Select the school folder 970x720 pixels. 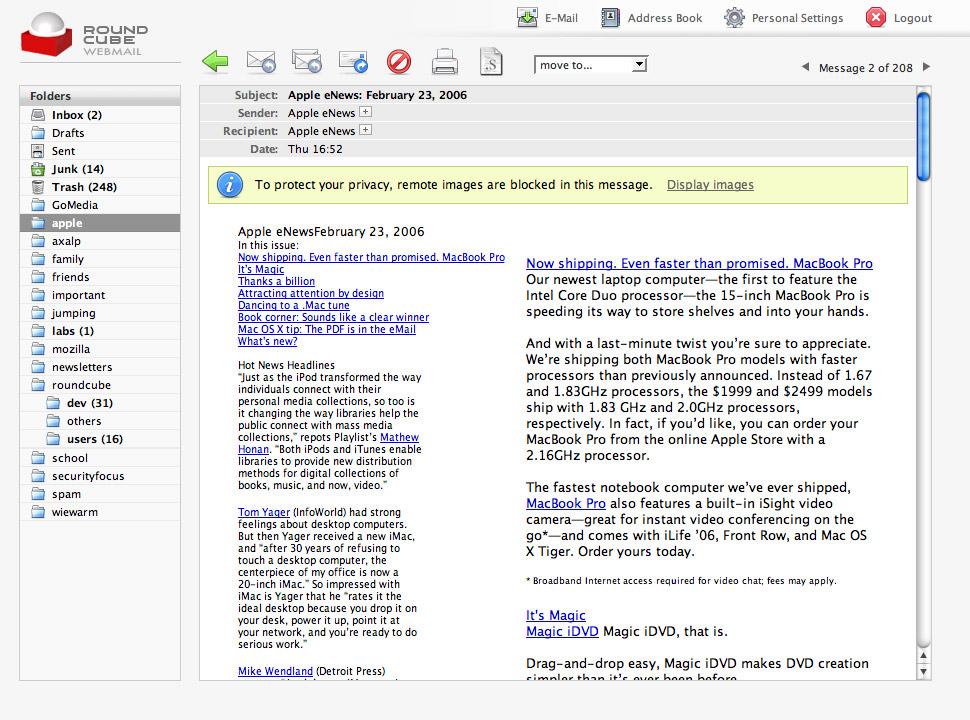point(100,458)
